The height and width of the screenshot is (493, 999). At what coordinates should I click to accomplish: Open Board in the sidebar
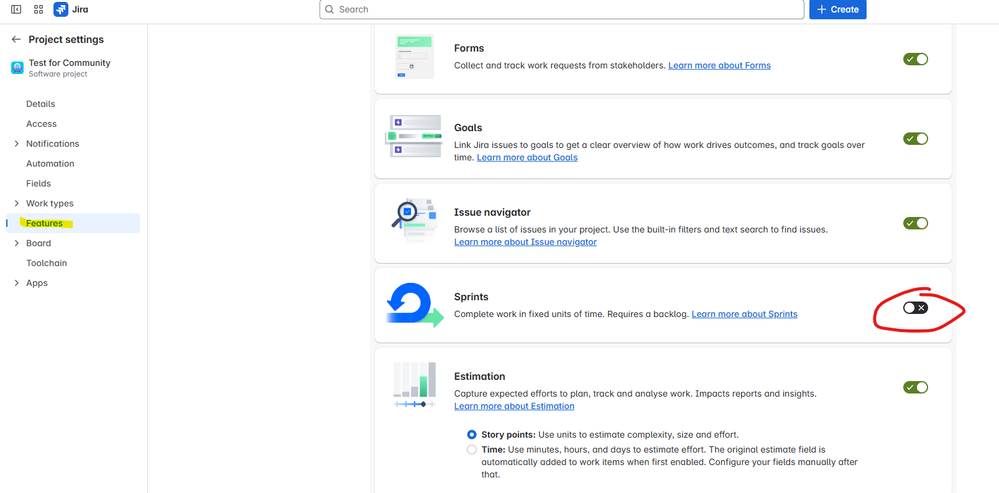(x=38, y=243)
